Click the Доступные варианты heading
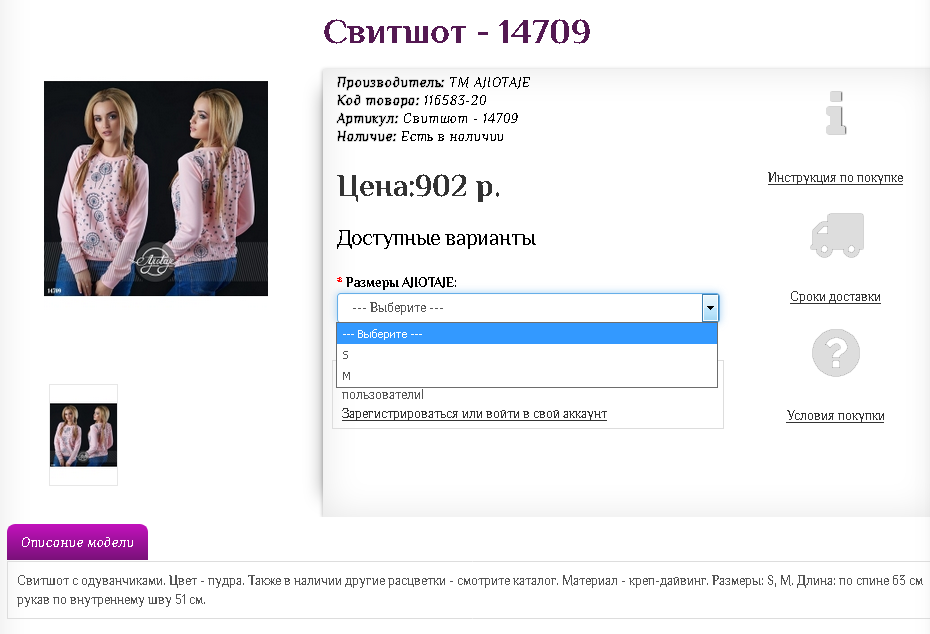Viewport: 930px width, 634px height. click(x=437, y=238)
